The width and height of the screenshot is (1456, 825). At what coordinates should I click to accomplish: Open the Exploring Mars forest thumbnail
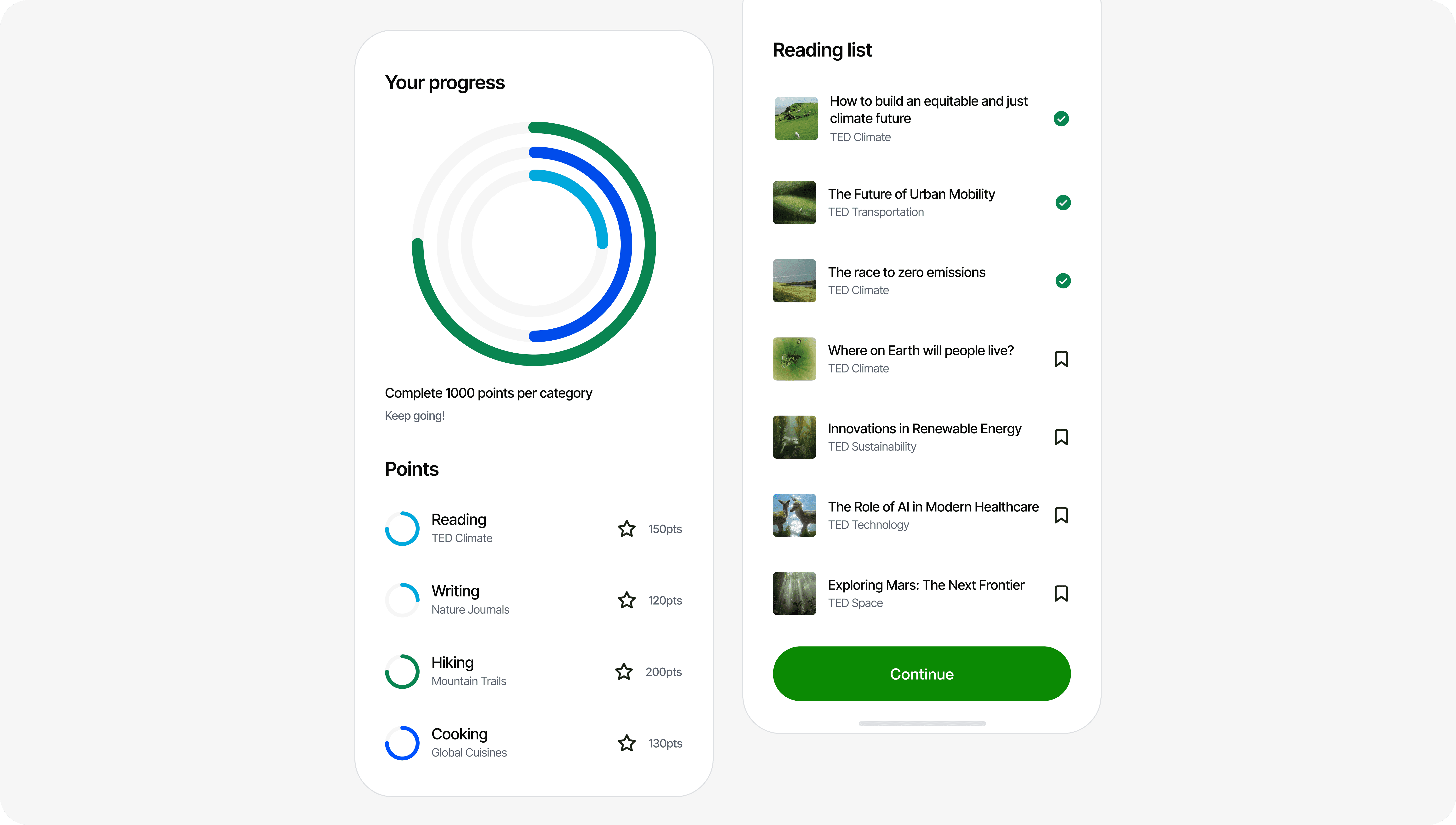pos(794,593)
